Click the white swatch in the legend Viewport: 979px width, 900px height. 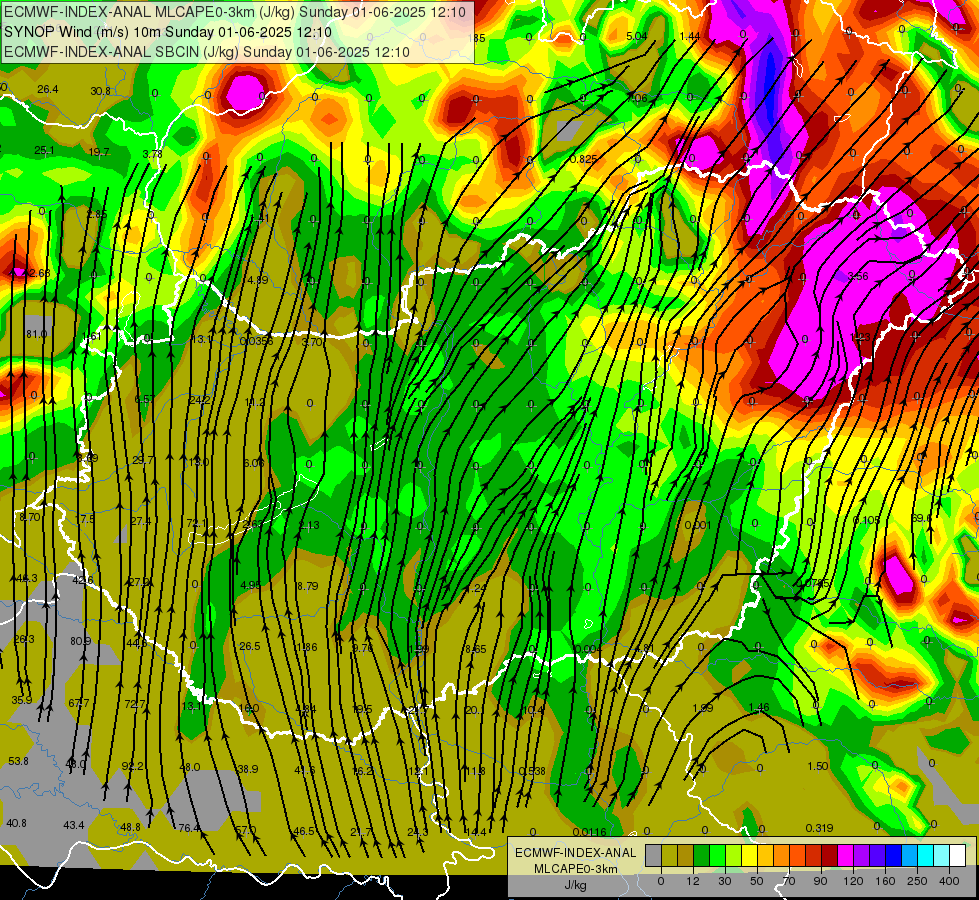click(957, 855)
